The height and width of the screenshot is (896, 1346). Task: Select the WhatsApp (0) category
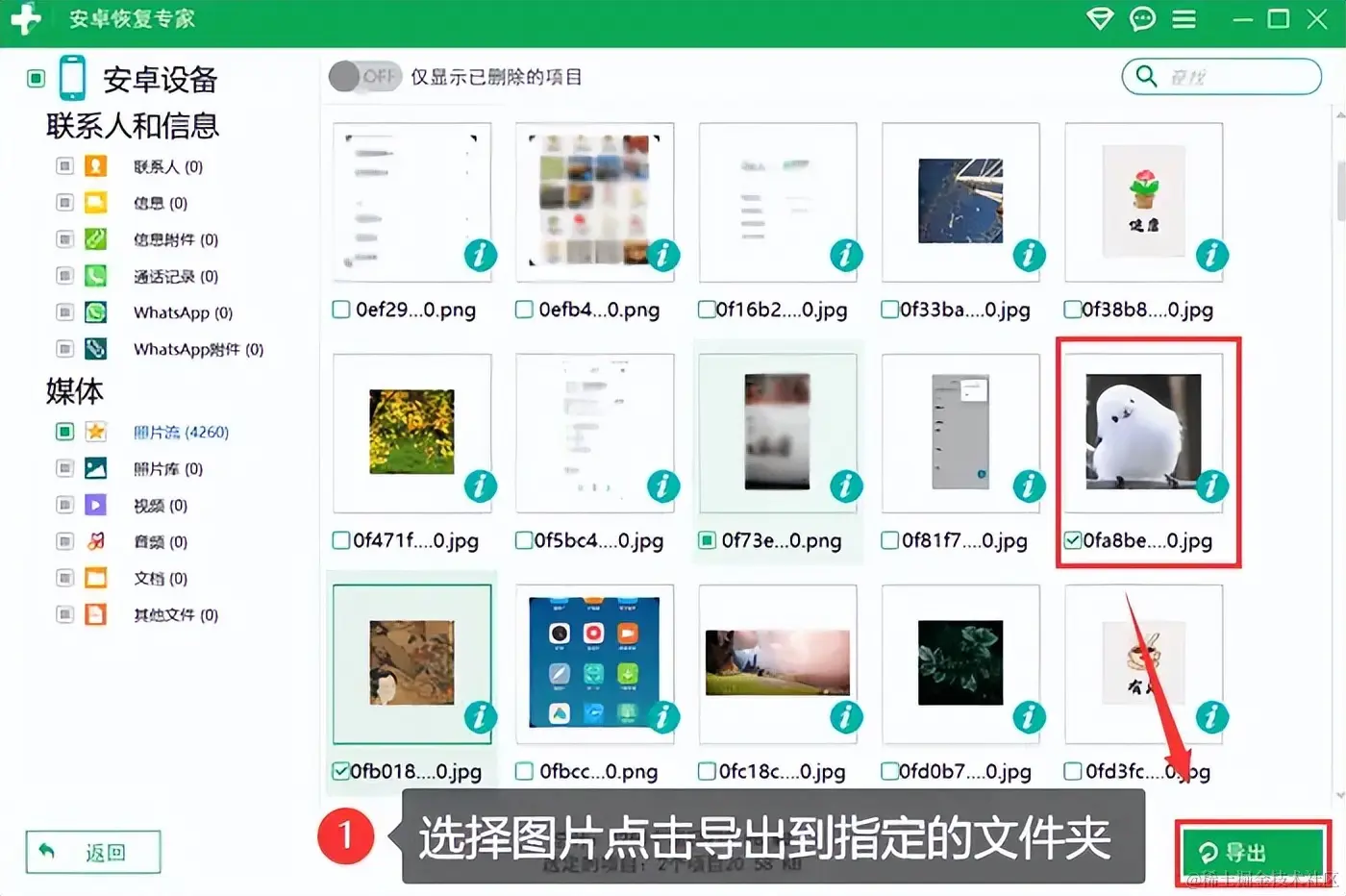click(x=183, y=312)
